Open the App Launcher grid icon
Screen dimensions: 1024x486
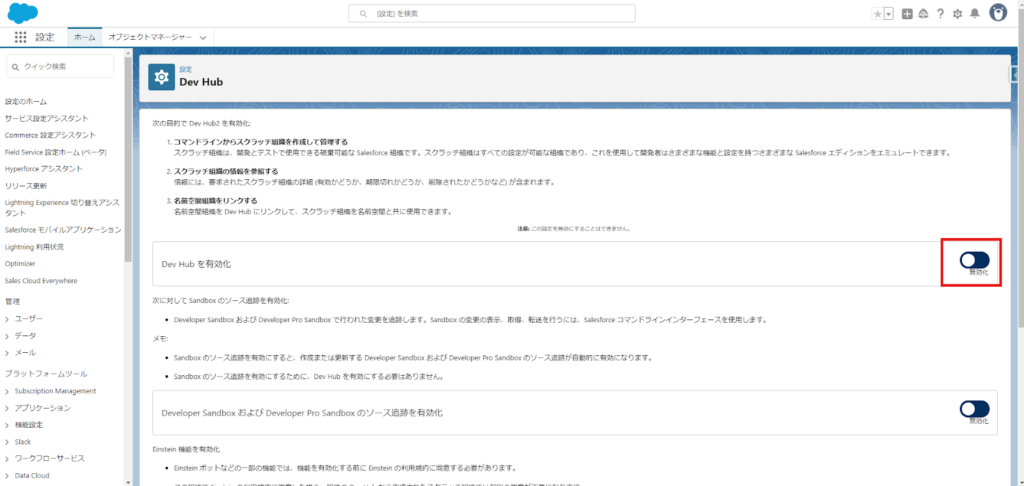20,37
